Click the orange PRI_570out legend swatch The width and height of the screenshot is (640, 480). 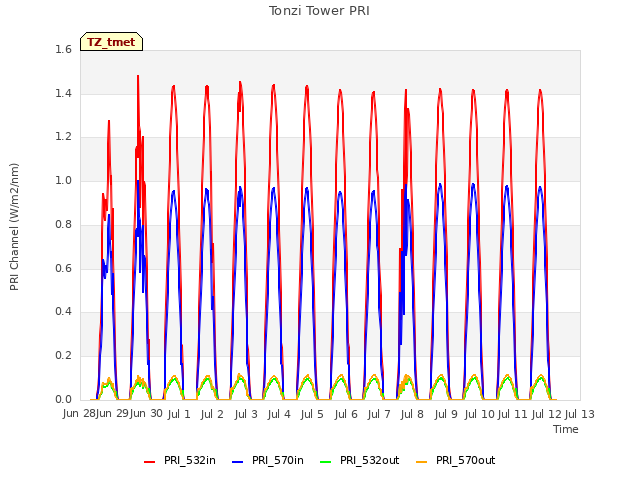coord(422,461)
